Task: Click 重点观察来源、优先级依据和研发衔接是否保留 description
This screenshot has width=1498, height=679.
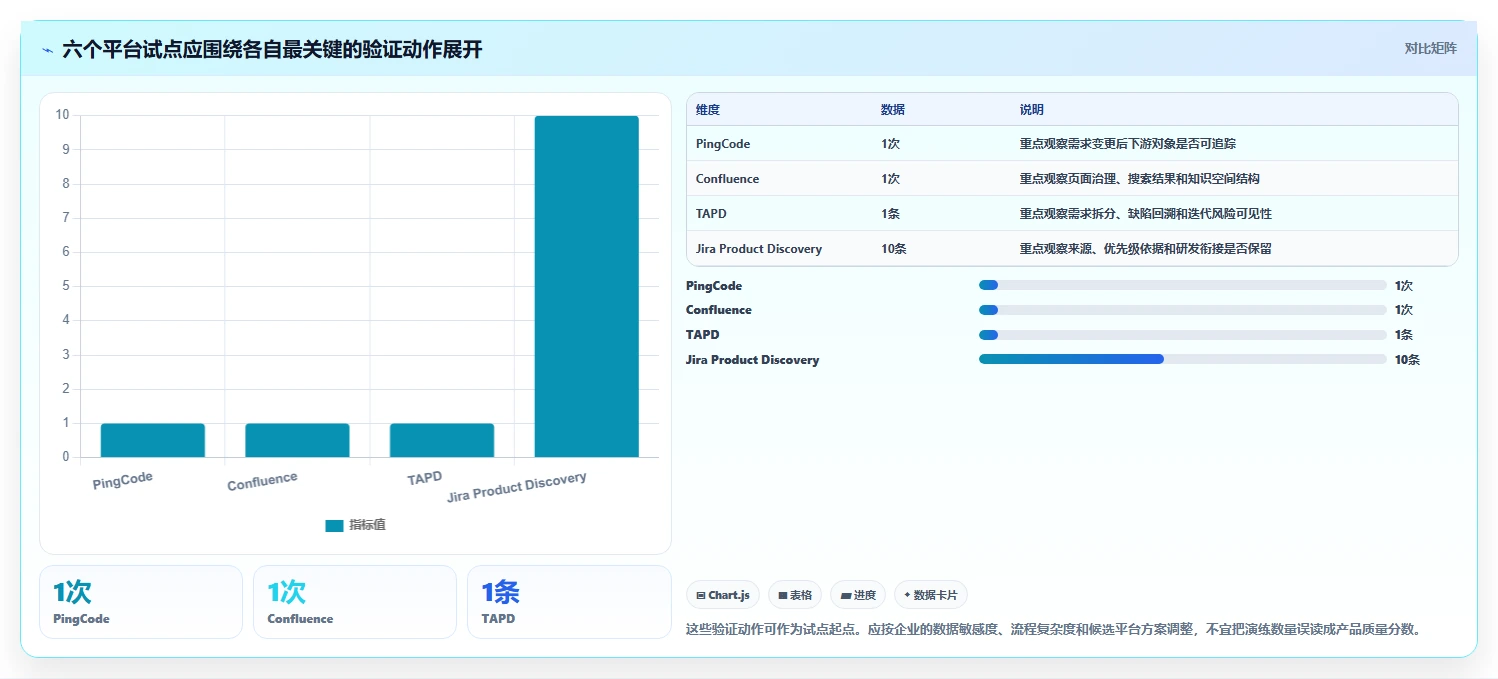Action: tap(1146, 249)
